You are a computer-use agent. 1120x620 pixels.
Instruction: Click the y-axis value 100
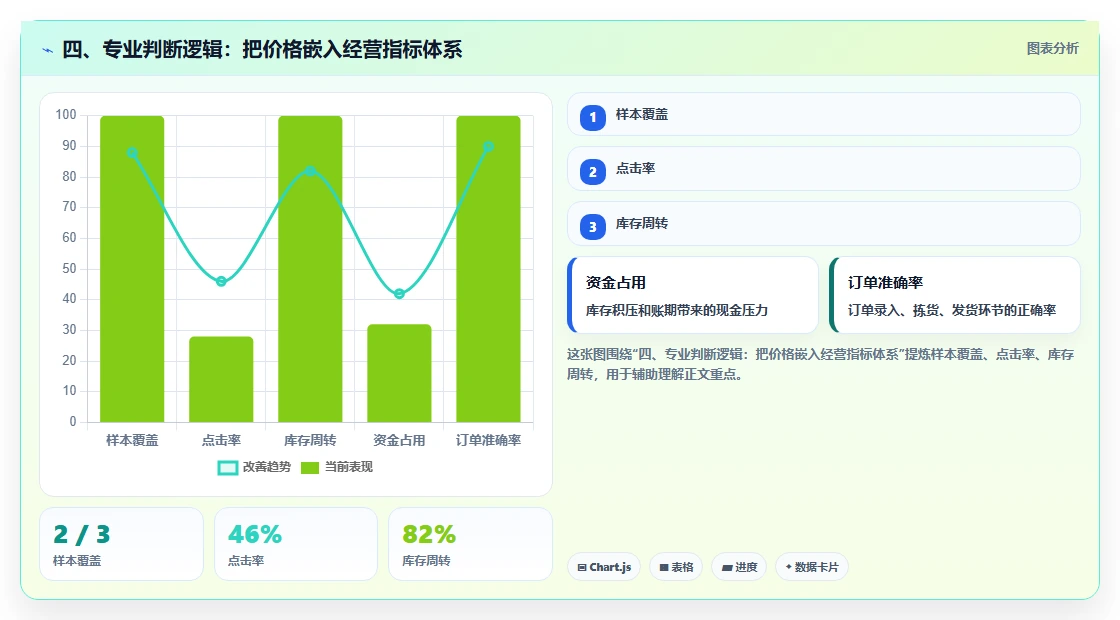coord(66,115)
